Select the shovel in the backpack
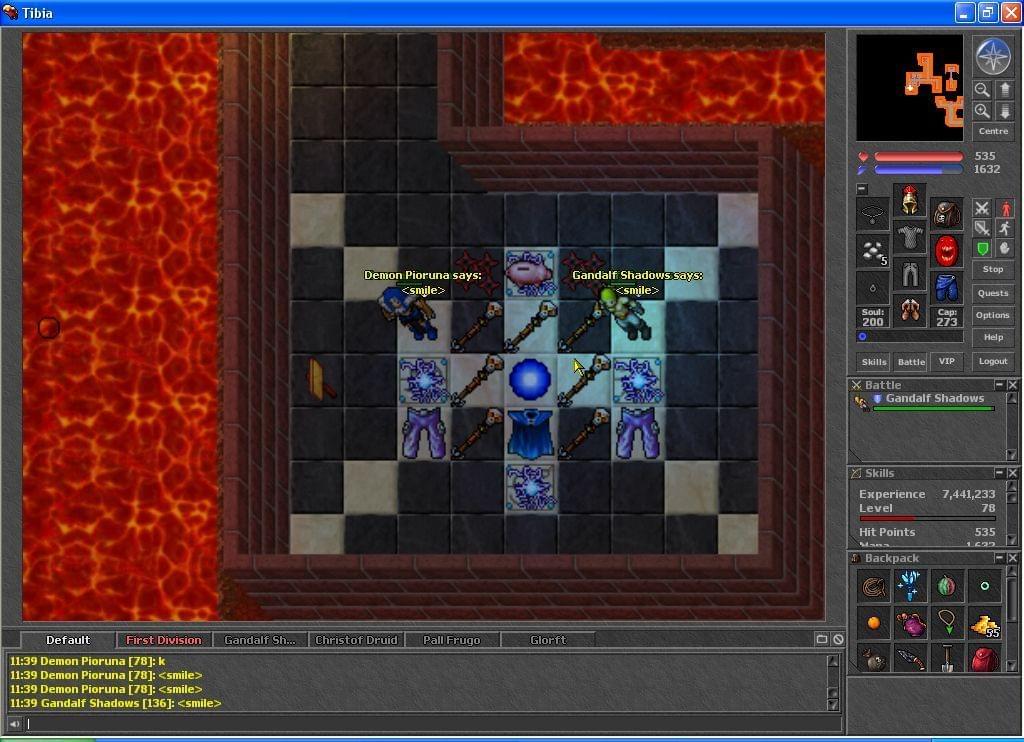1024x742 pixels. click(946, 659)
